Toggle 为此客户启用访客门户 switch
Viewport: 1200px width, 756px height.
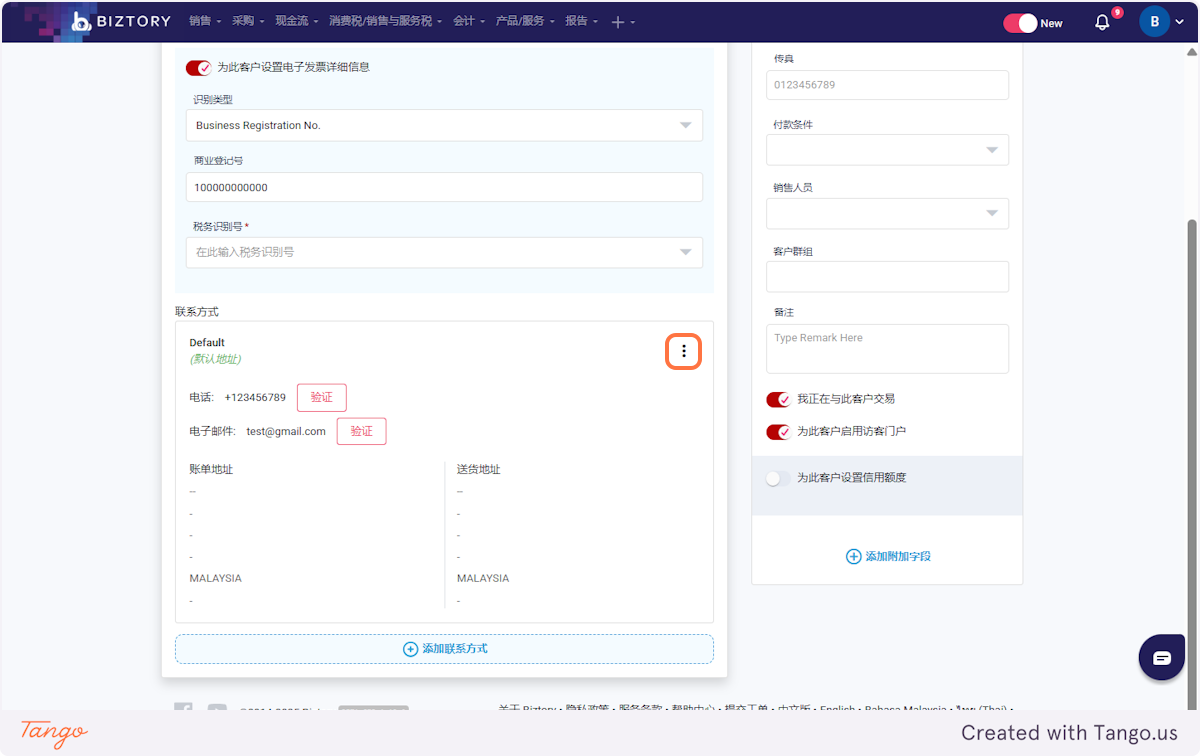[x=778, y=432]
